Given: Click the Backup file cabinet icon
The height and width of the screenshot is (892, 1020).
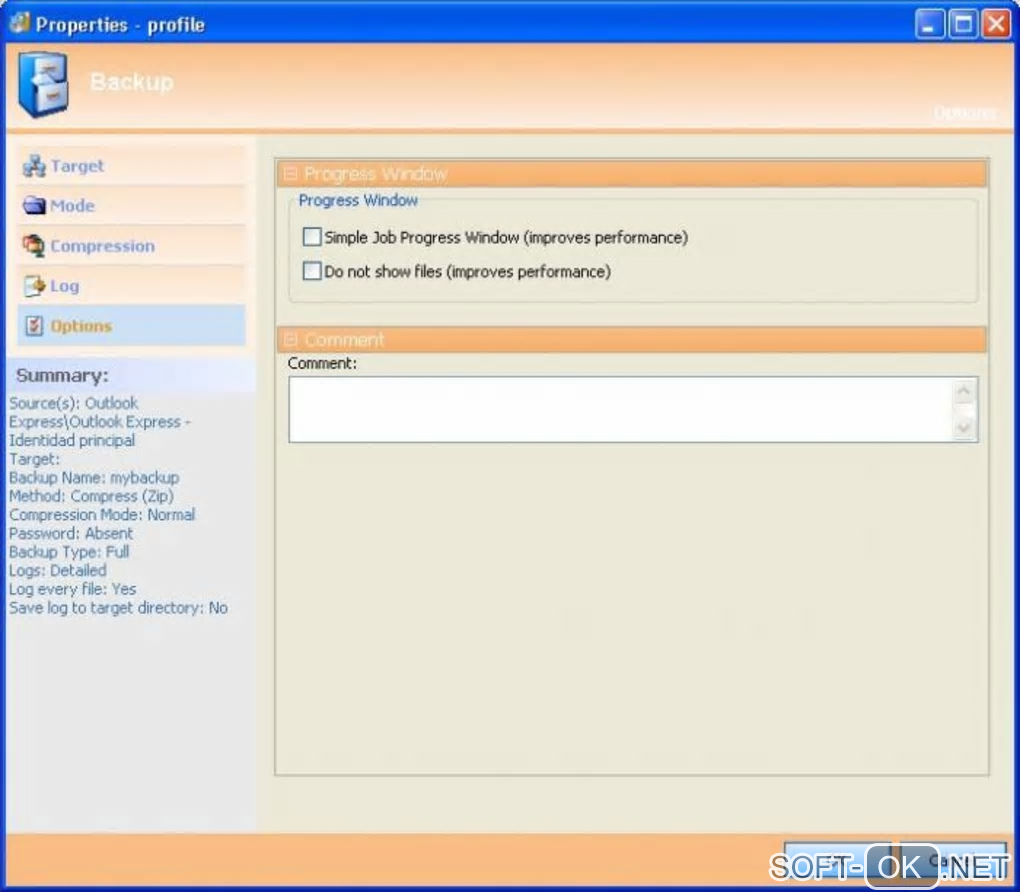Looking at the screenshot, I should (44, 84).
